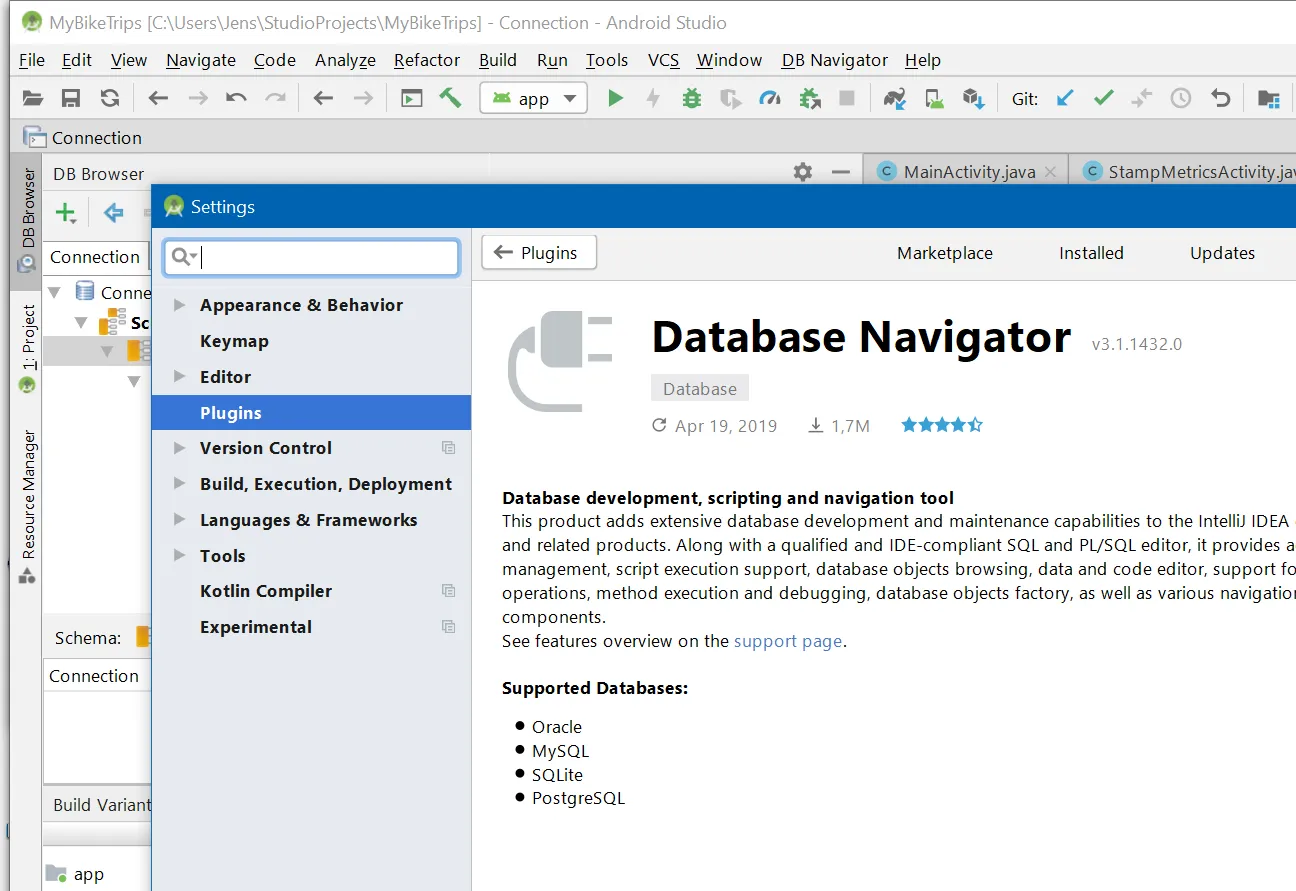Expand the Editor settings section
The width and height of the screenshot is (1296, 891).
click(179, 377)
